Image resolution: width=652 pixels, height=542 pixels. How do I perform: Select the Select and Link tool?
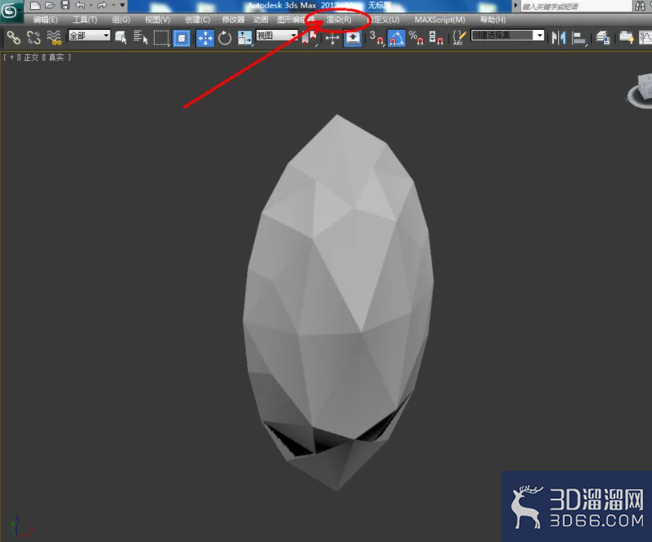13,38
